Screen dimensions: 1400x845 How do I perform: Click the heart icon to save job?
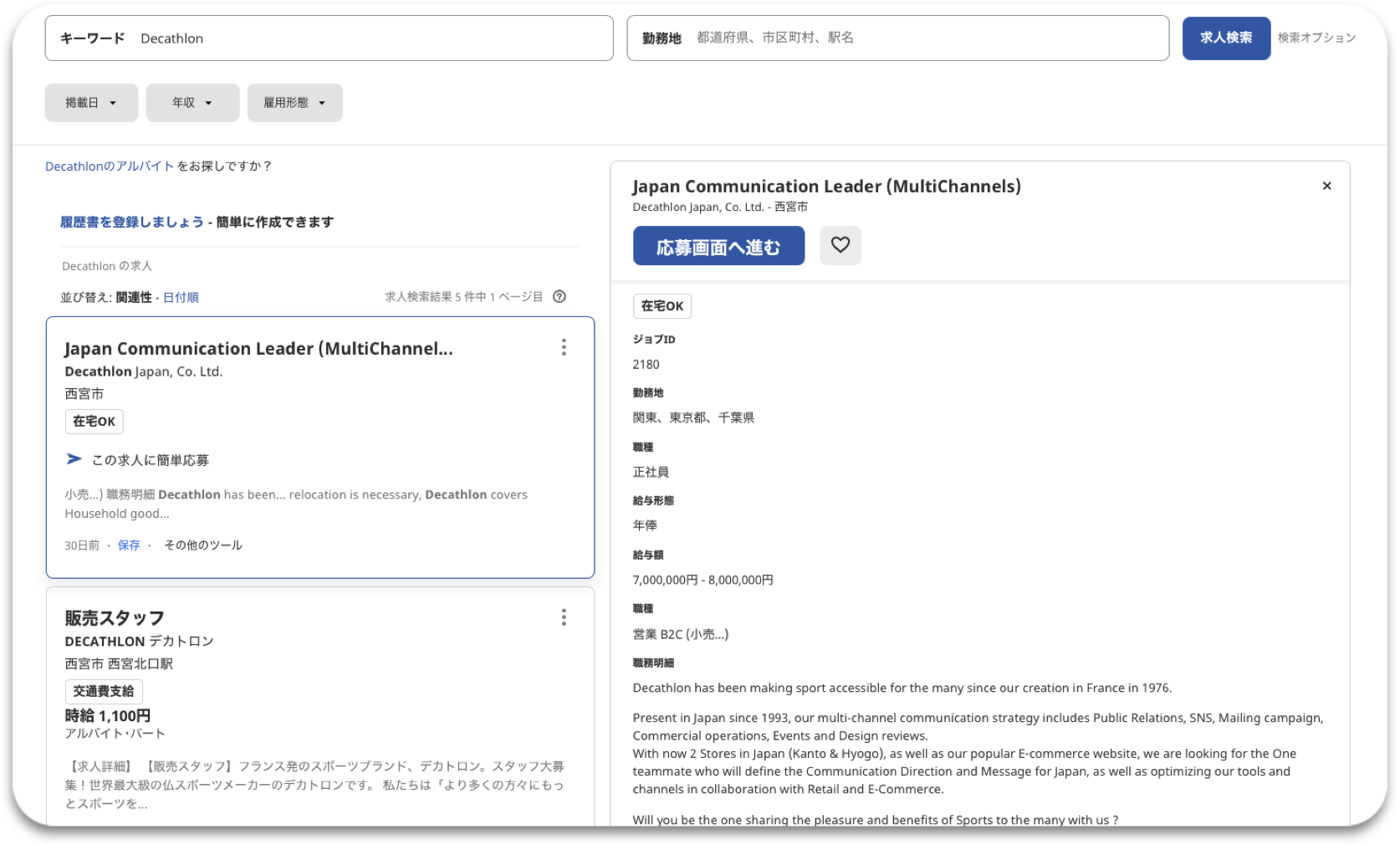point(840,245)
